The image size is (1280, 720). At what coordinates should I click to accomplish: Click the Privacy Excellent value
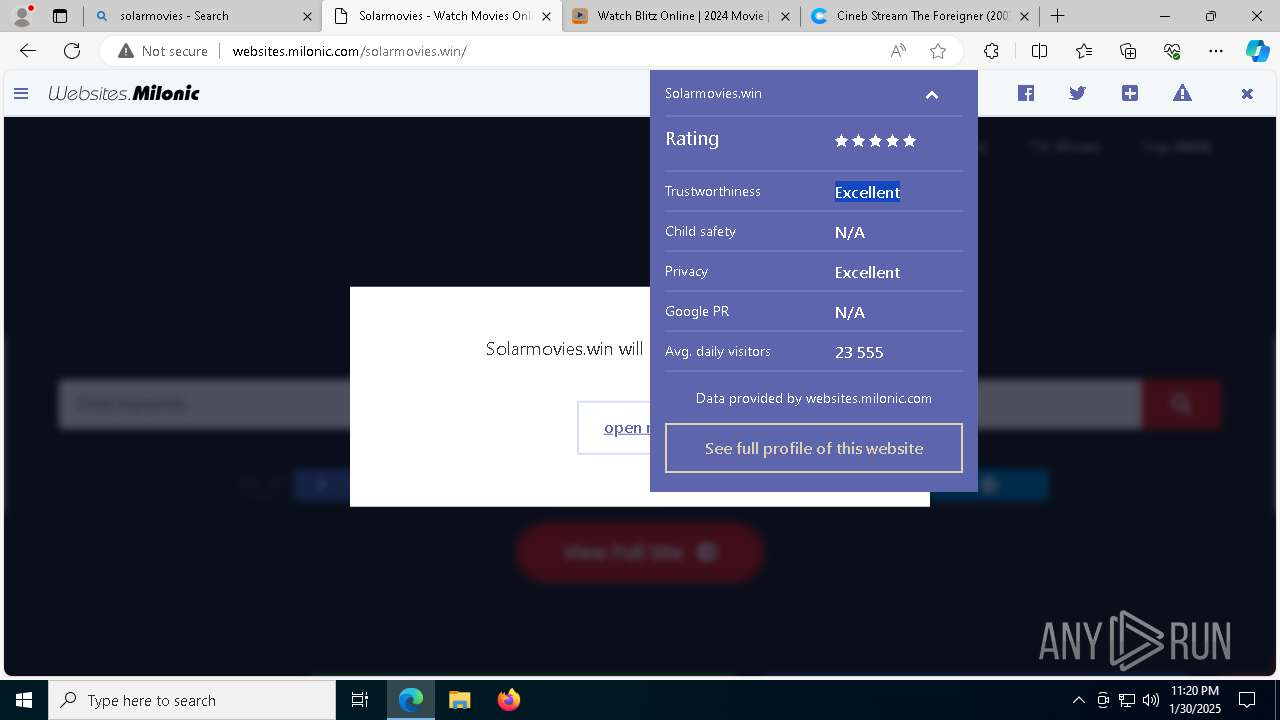[867, 272]
